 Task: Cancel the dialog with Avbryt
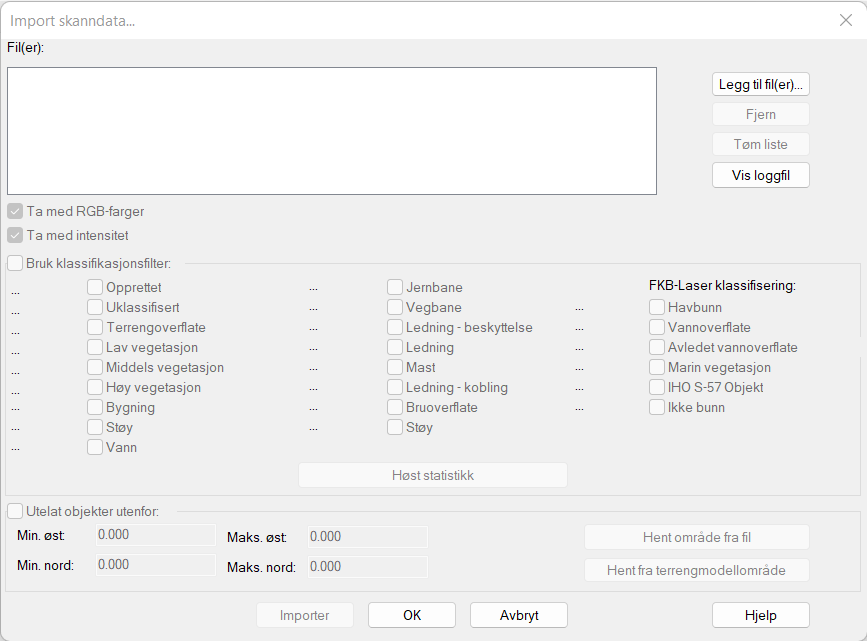point(518,615)
